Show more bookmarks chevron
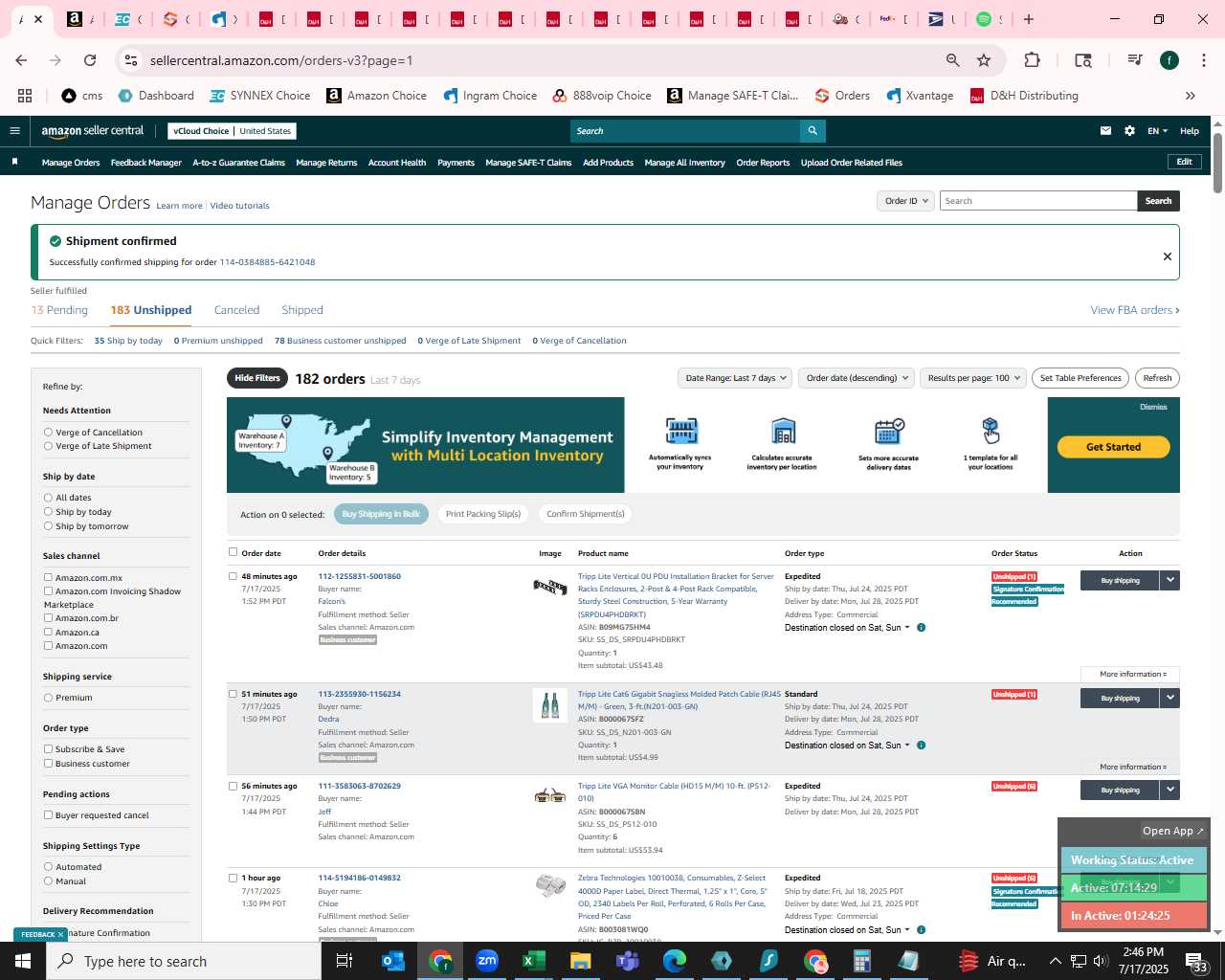 1191,96
